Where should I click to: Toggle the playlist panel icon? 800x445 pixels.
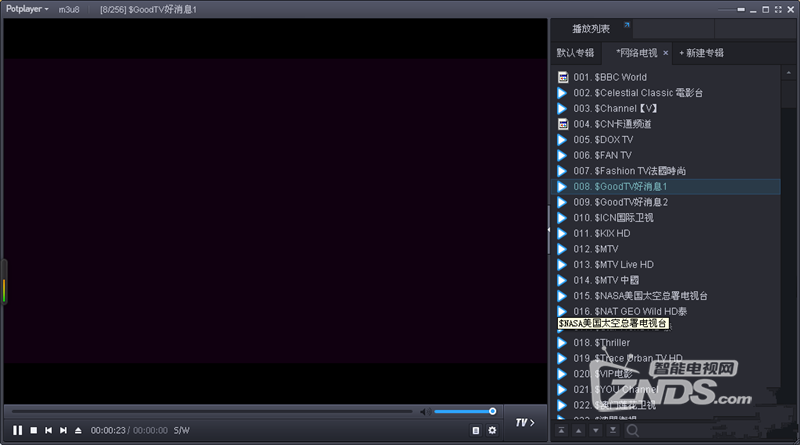coord(476,430)
